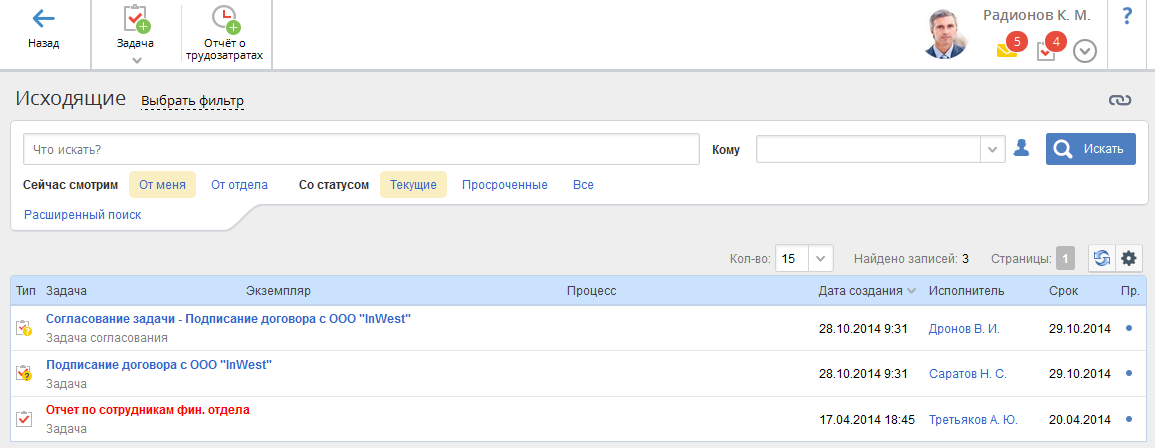Select the От меня filter
The height and width of the screenshot is (448, 1155).
162,185
